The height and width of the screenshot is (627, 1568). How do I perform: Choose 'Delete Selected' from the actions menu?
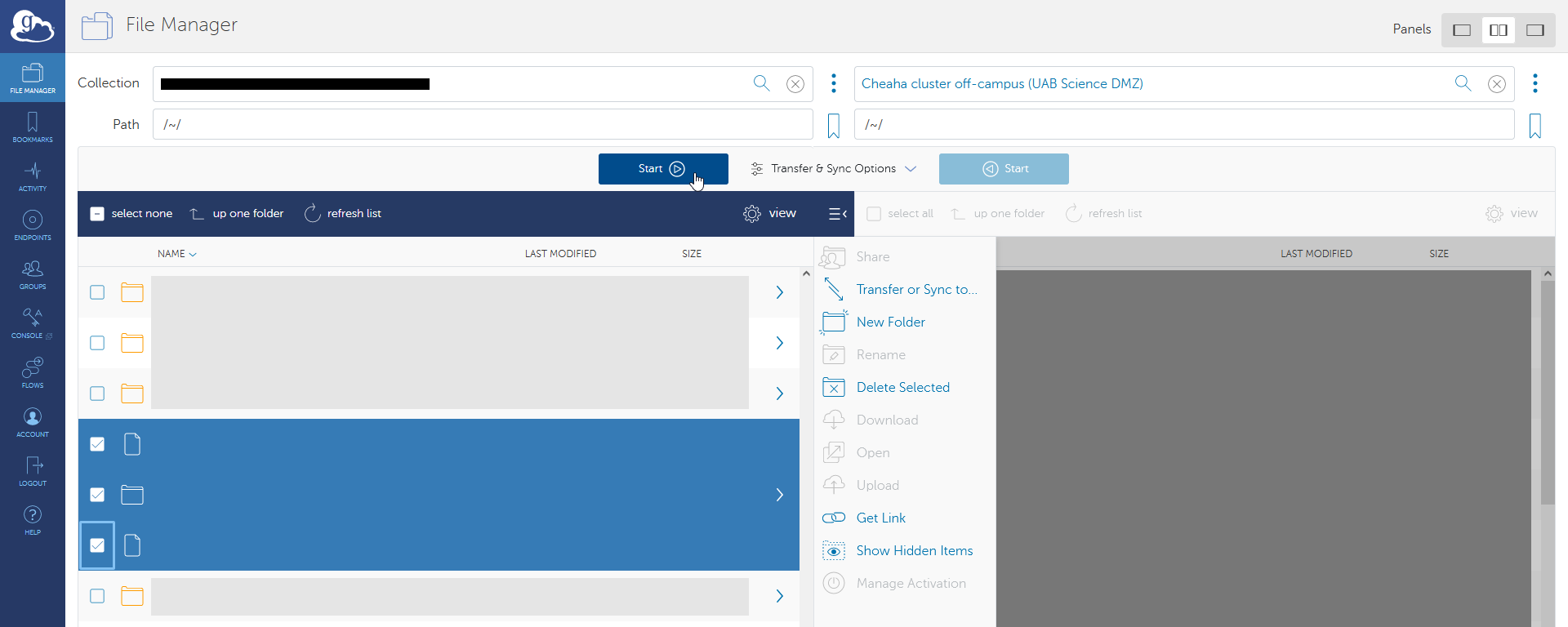coord(902,387)
